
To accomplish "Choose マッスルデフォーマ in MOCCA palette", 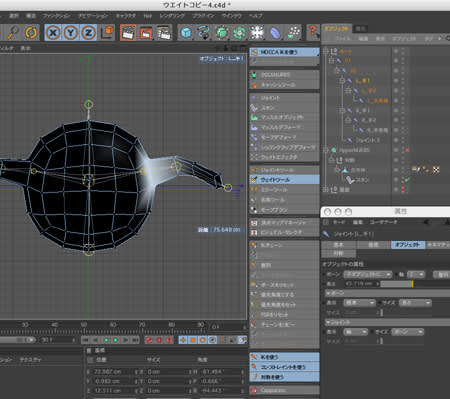I will pos(284,127).
